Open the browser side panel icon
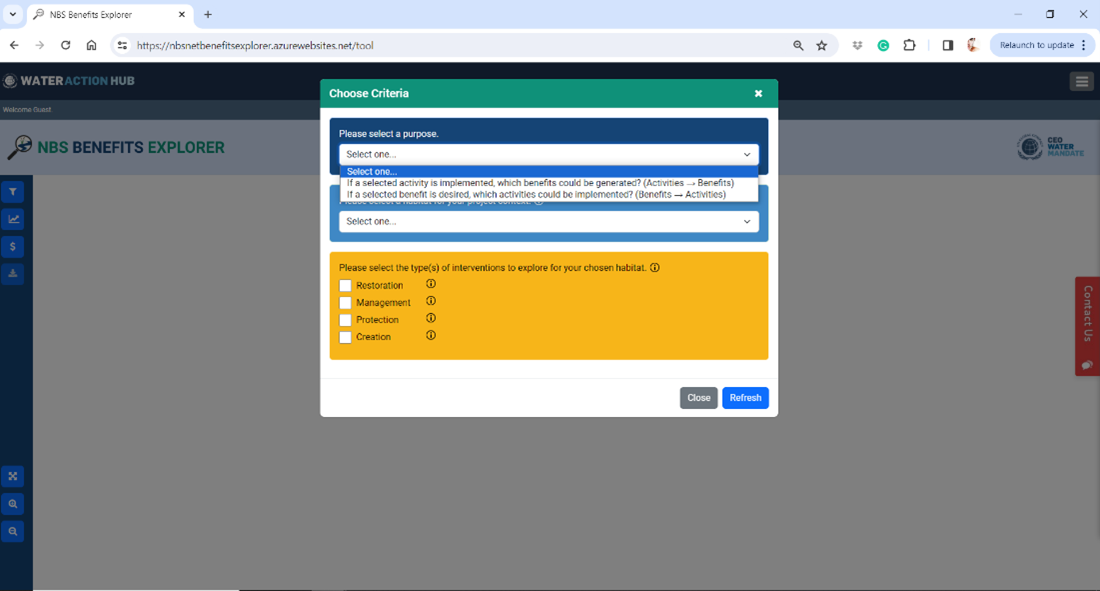The height and width of the screenshot is (591, 1100). click(948, 45)
